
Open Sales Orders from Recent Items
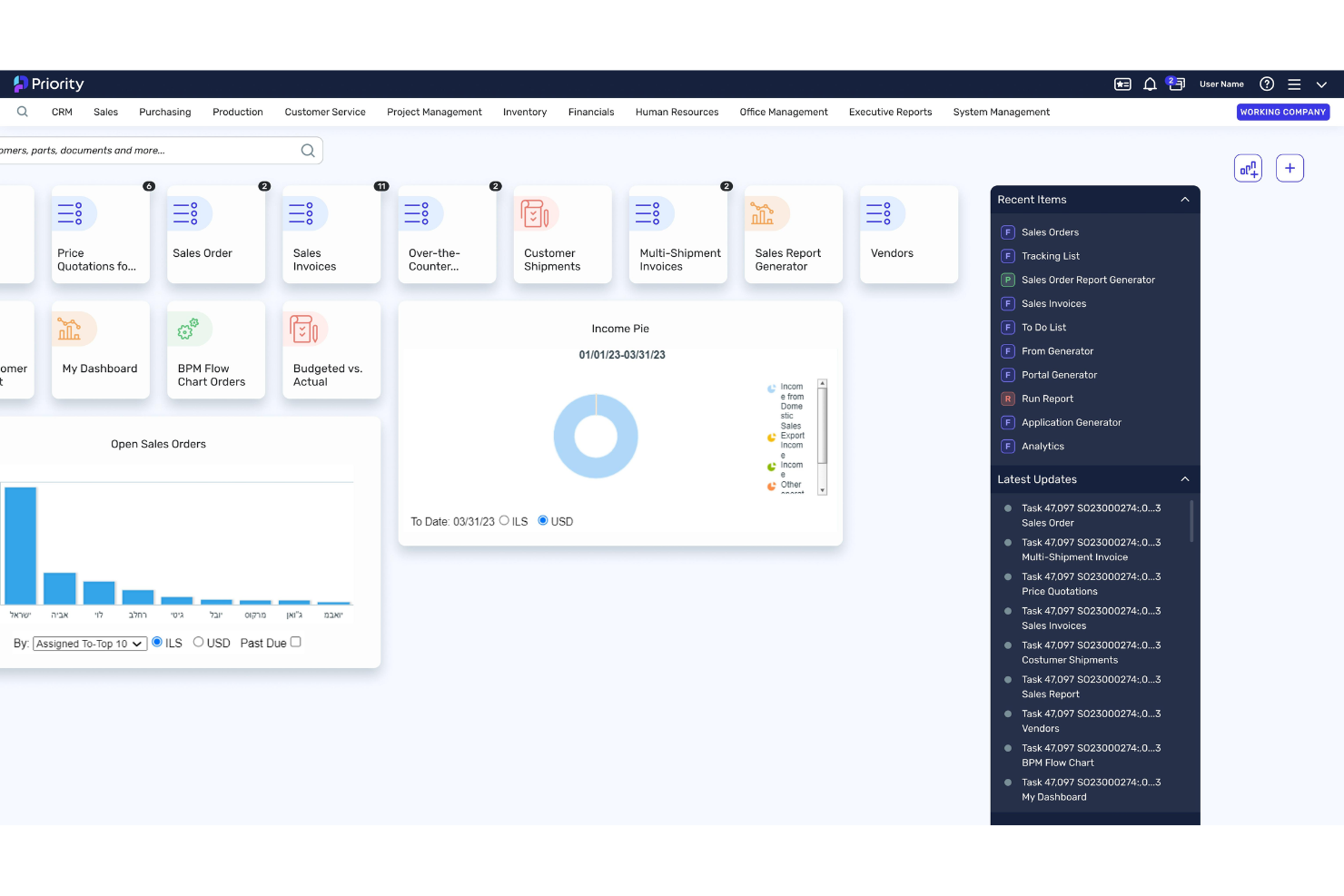pyautogui.click(x=1051, y=231)
